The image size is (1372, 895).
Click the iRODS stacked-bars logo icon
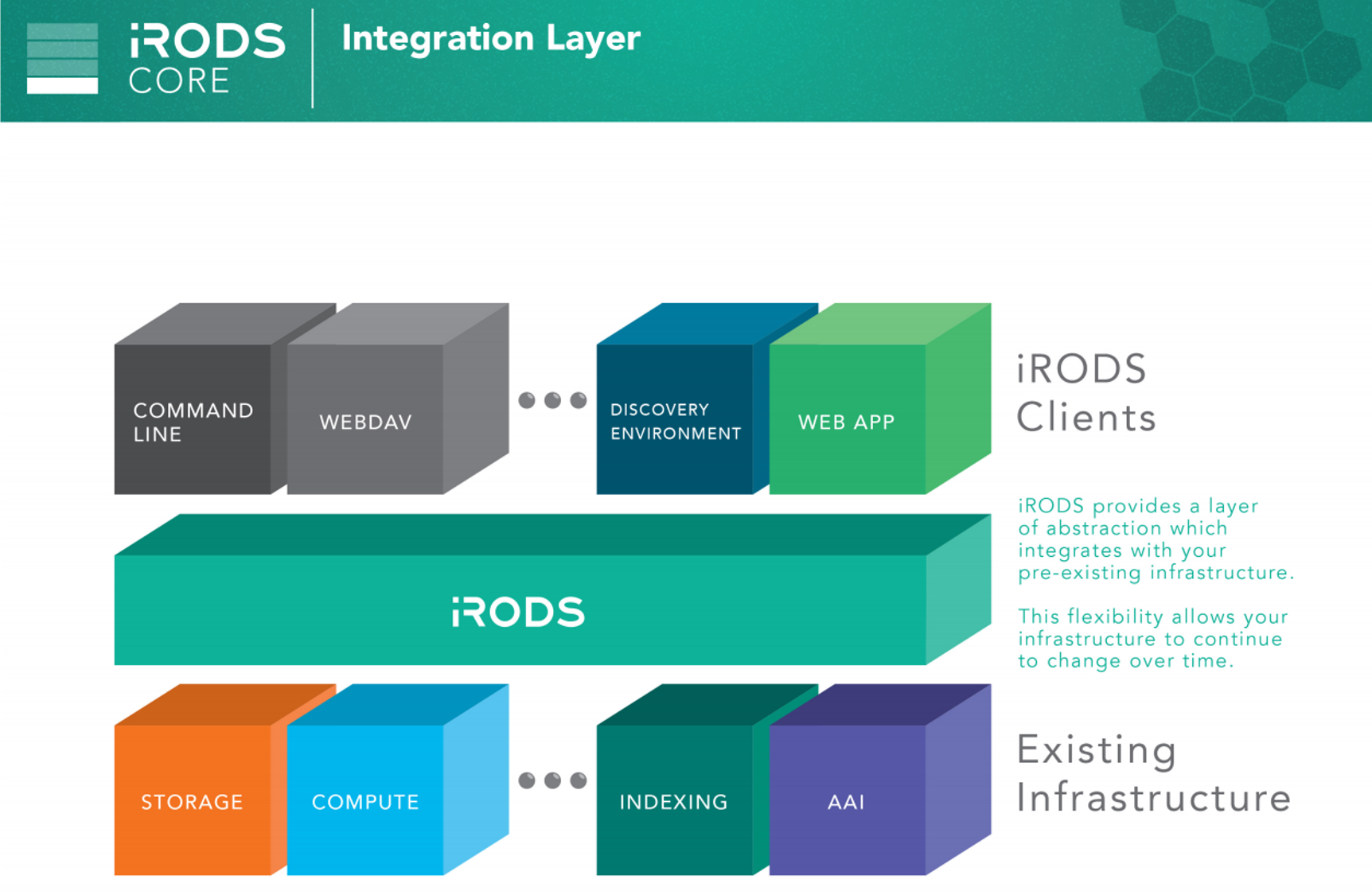62,58
